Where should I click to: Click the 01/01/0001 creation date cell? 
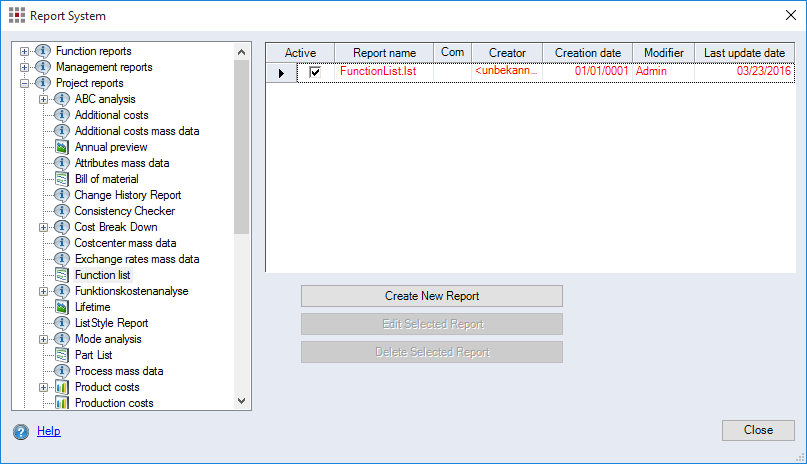[587, 72]
